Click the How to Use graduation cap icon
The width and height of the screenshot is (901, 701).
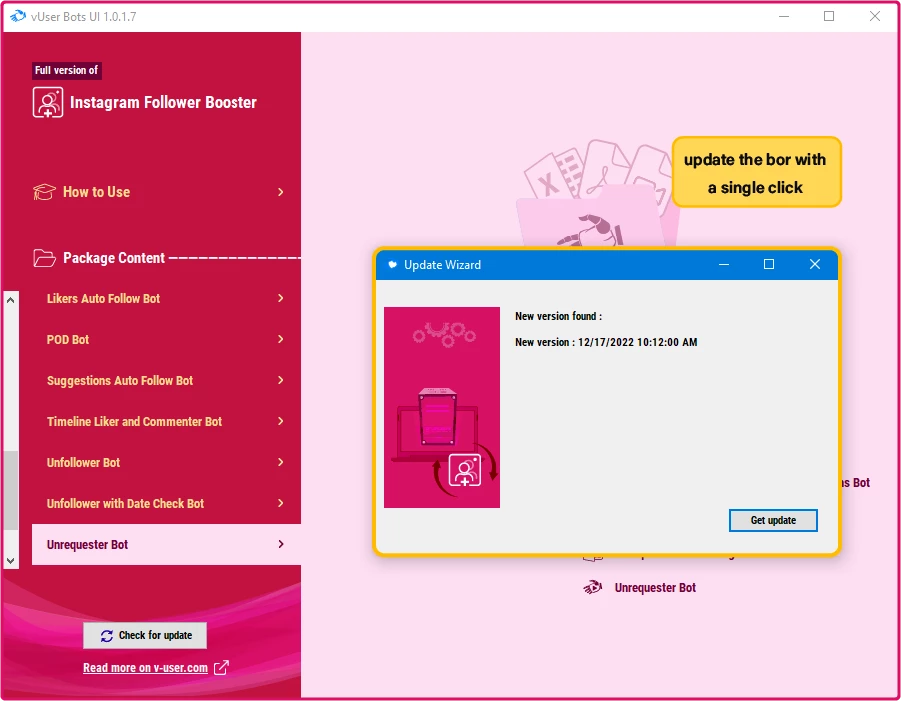[x=44, y=192]
